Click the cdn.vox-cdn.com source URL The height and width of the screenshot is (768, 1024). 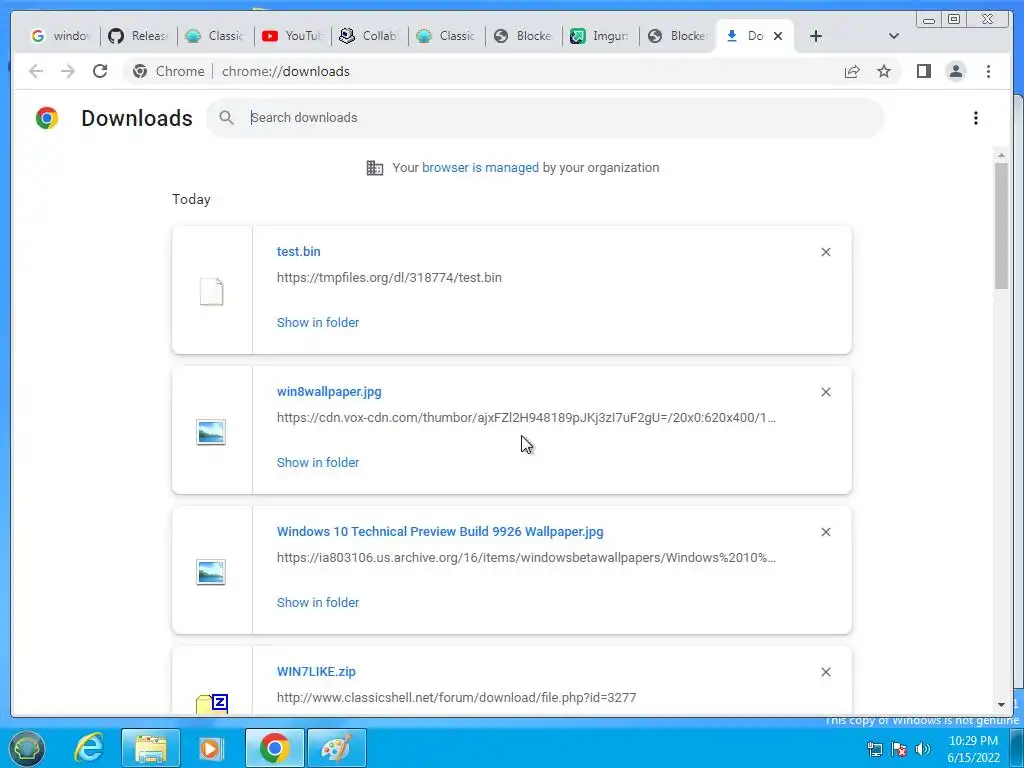pos(526,418)
